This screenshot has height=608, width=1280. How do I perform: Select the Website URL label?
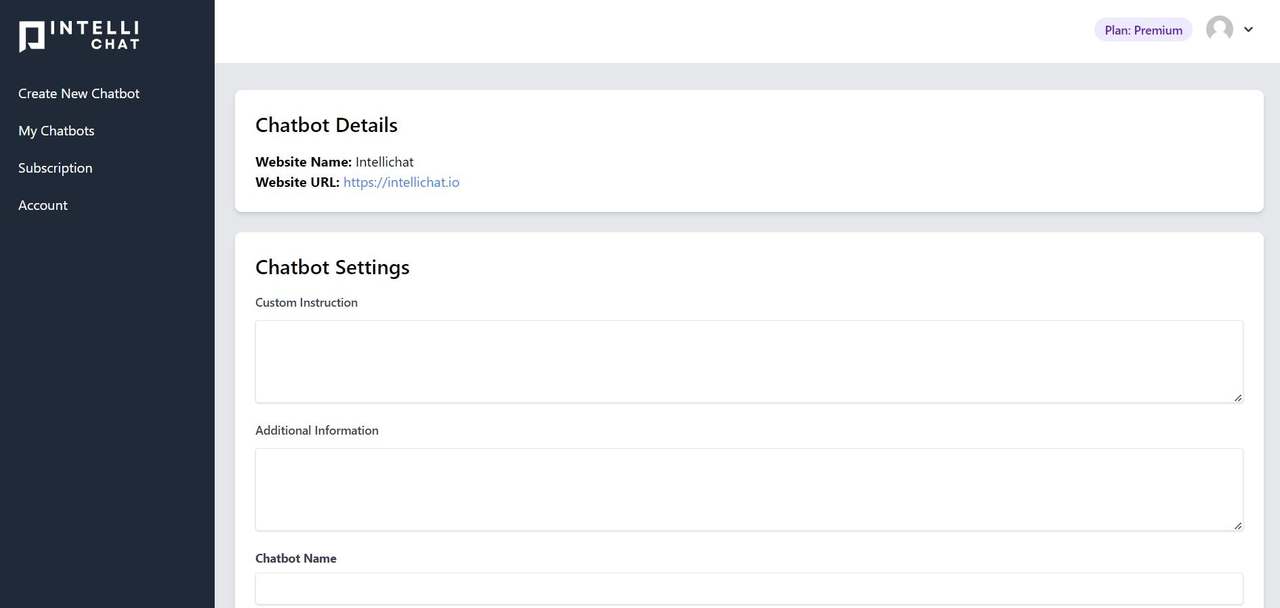click(297, 182)
